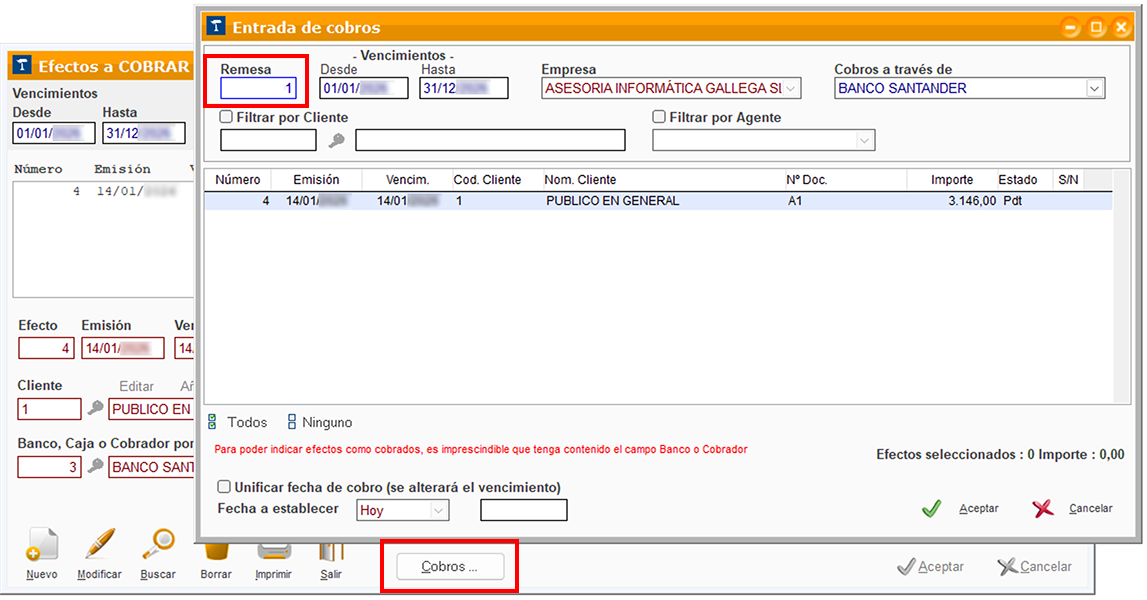The height and width of the screenshot is (600, 1147).
Task: Open the Cobros a través de dropdown
Action: point(1093,89)
